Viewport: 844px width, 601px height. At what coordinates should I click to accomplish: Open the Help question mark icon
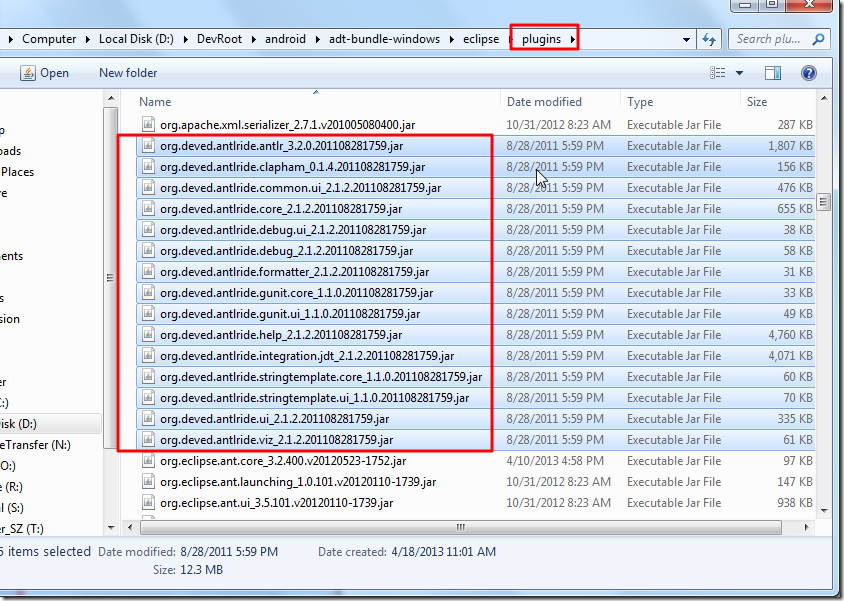point(808,73)
